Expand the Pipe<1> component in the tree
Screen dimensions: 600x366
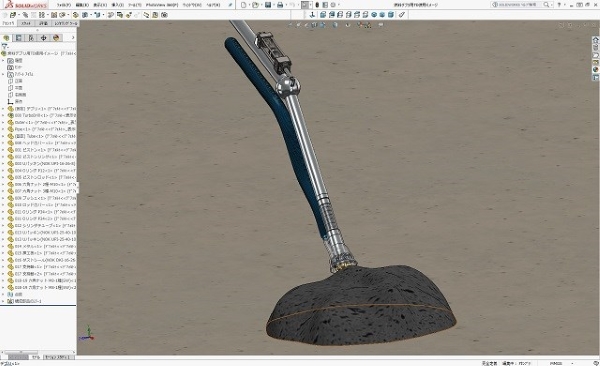click(x=3, y=129)
